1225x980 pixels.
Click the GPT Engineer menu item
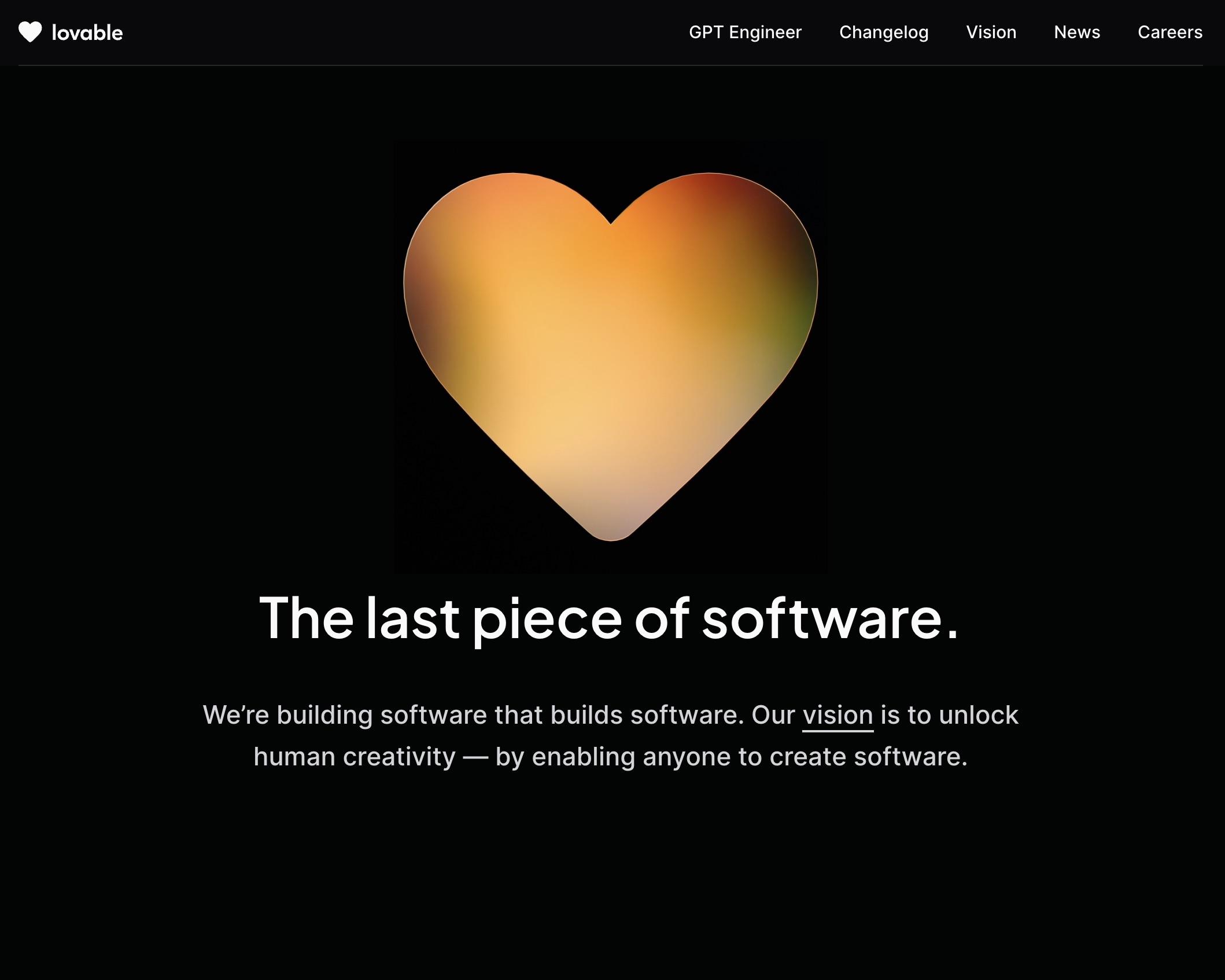click(745, 32)
